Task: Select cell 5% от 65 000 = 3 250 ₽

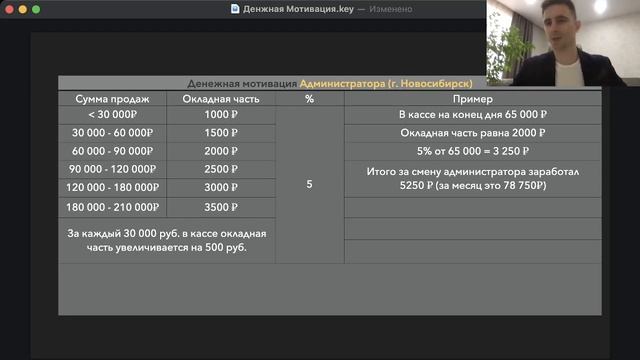Action: click(473, 151)
